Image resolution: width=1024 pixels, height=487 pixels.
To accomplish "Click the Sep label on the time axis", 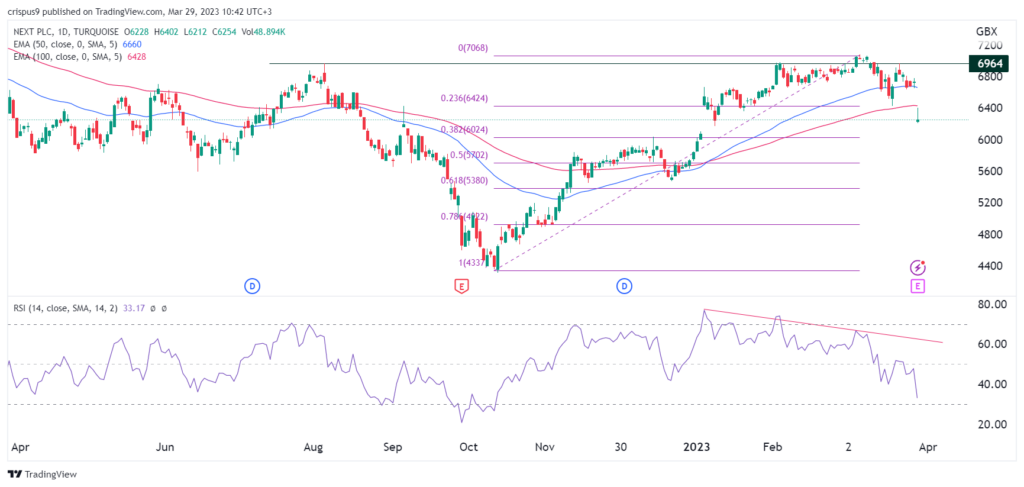I will pyautogui.click(x=392, y=448).
